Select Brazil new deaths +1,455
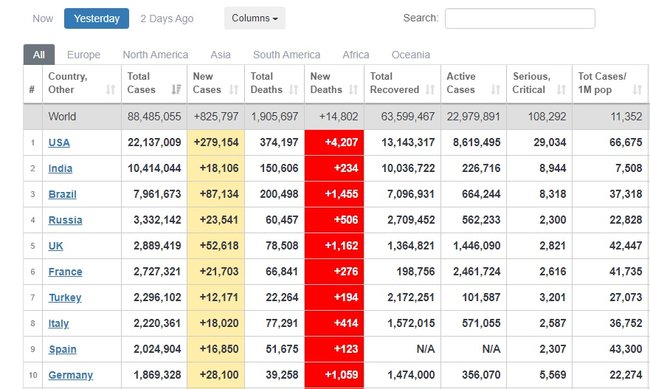This screenshot has width=650, height=389. click(341, 194)
